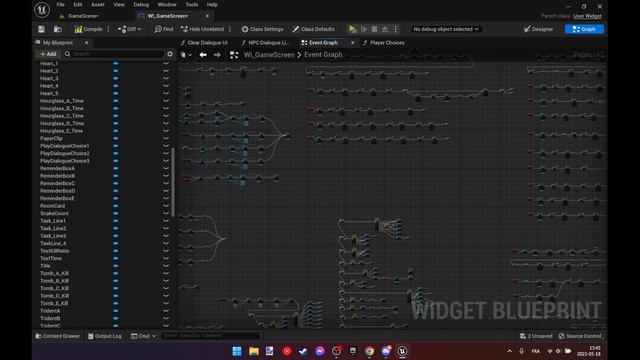
Task: Open Class Settings
Action: (x=262, y=29)
